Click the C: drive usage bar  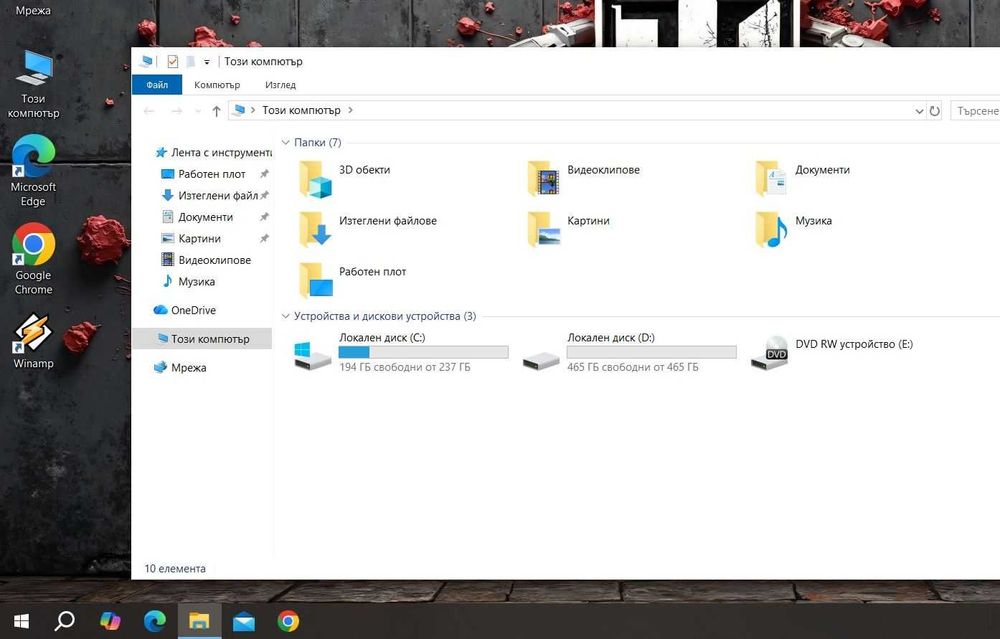[423, 352]
